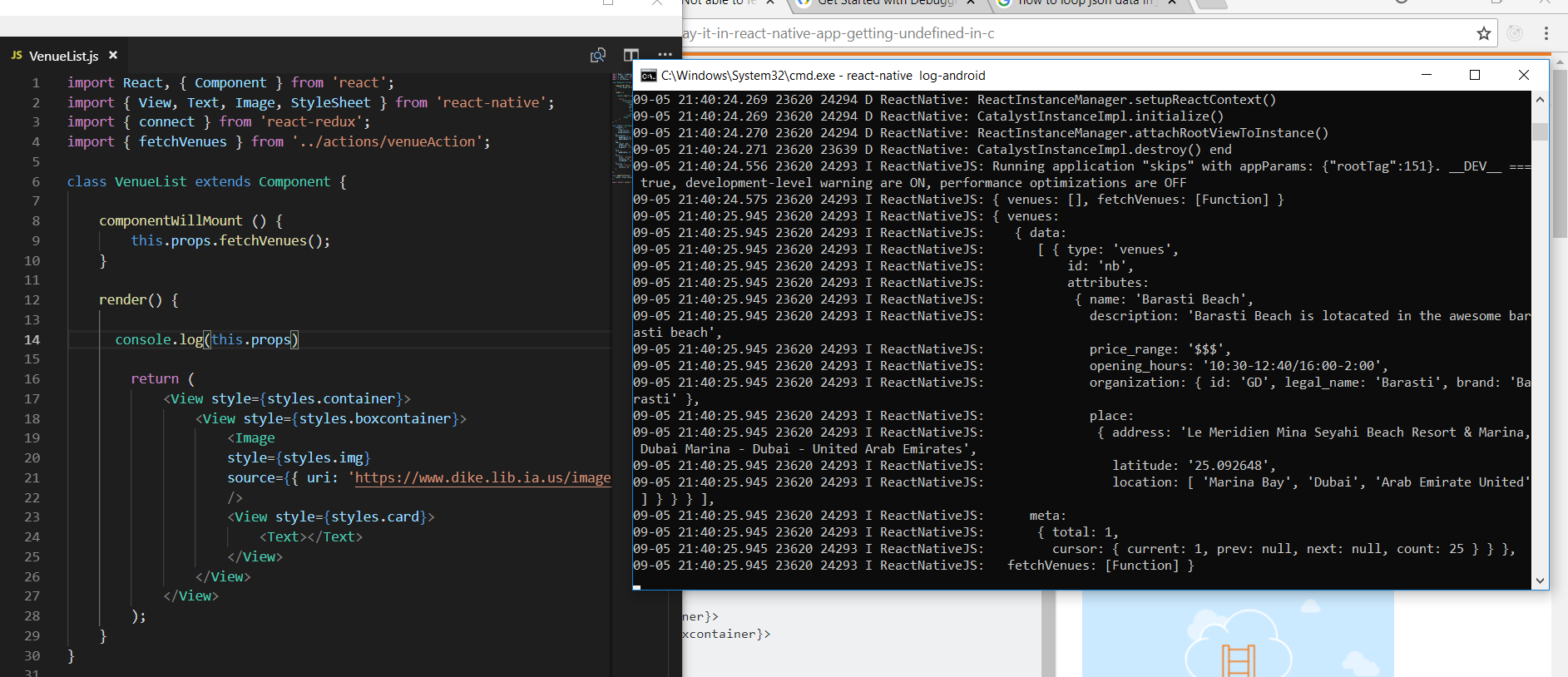Click 'CatalystInstanceImpl.destroy() end' log line

[932, 150]
